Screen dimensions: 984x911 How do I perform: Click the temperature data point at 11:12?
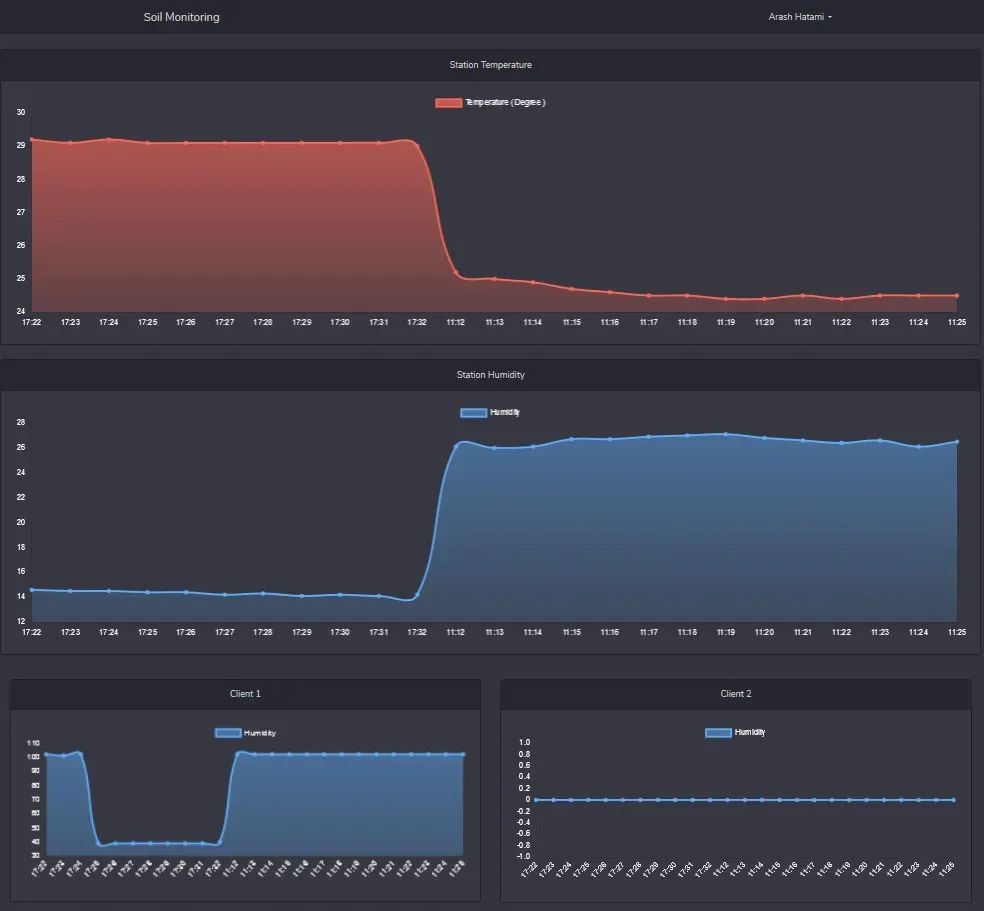[x=456, y=273]
